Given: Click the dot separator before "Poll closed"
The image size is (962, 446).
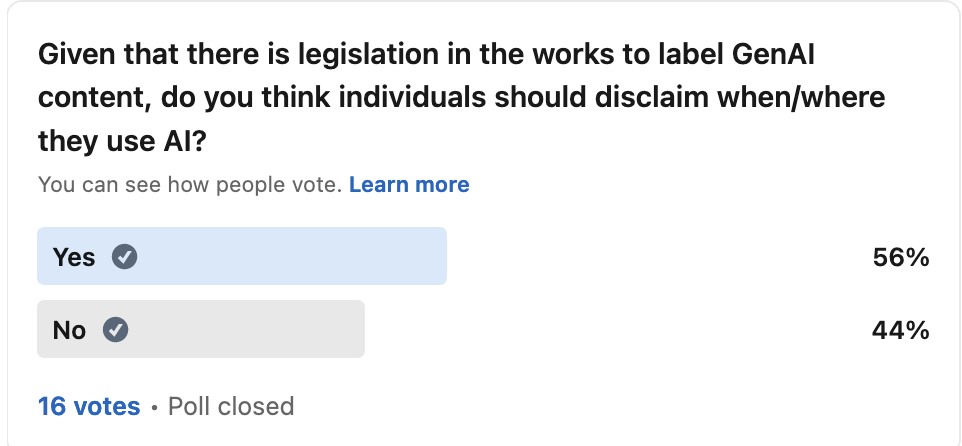Looking at the screenshot, I should tap(154, 408).
